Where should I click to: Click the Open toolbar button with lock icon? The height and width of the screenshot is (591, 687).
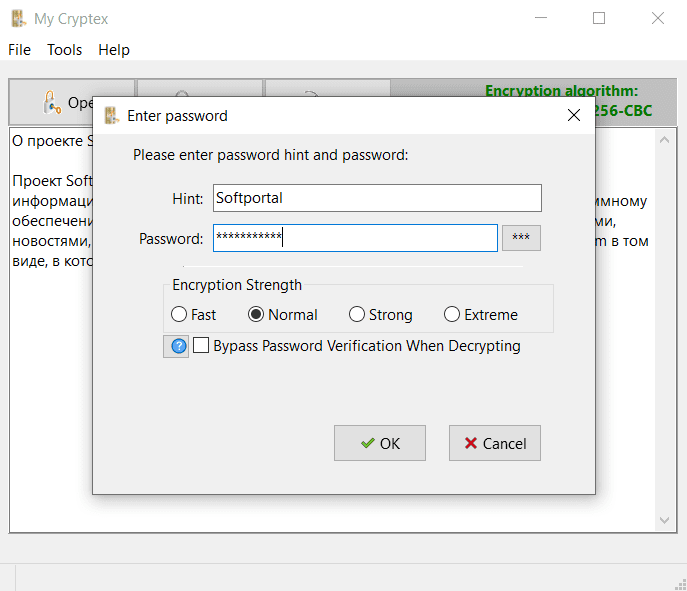pos(70,102)
